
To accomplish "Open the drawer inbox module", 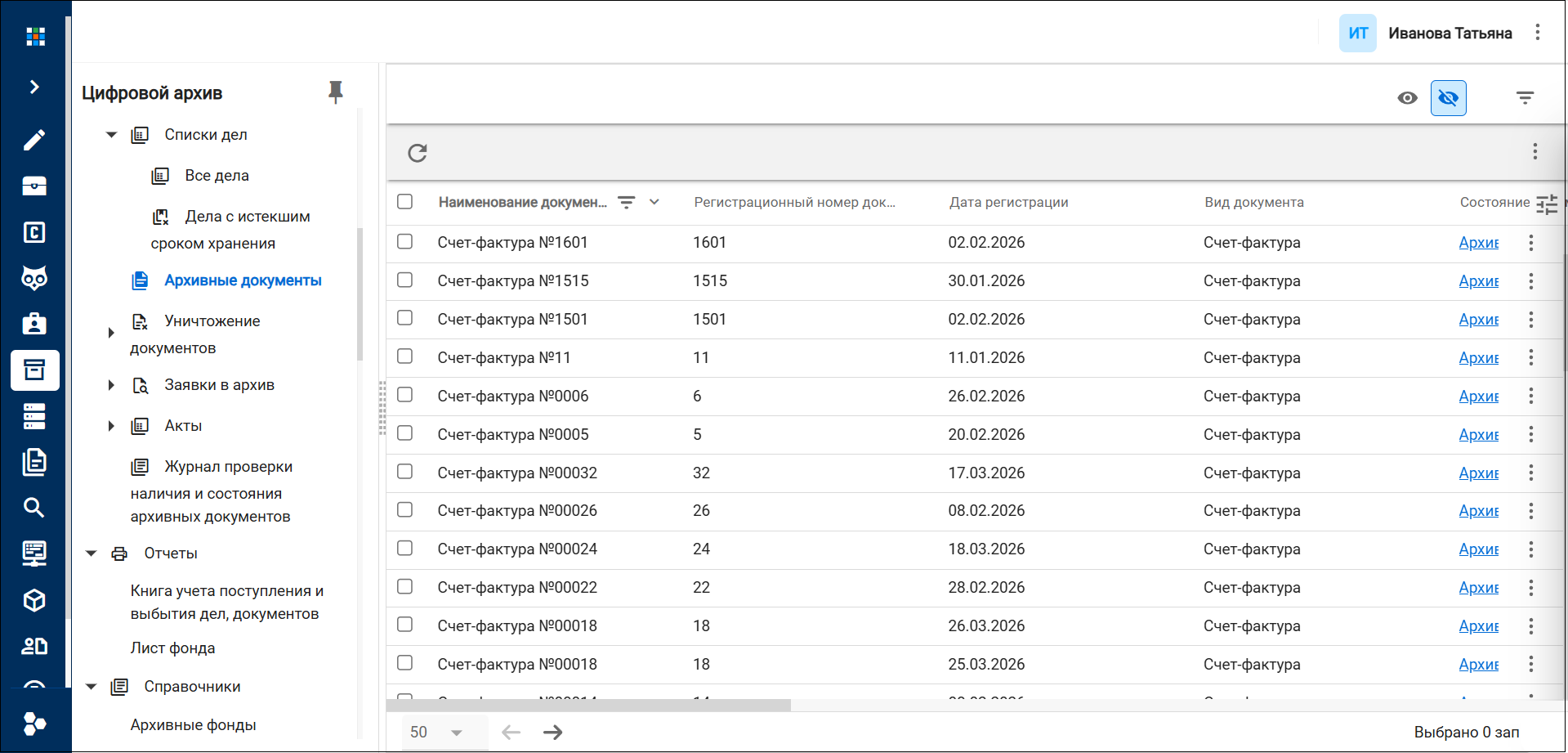I will point(34,186).
